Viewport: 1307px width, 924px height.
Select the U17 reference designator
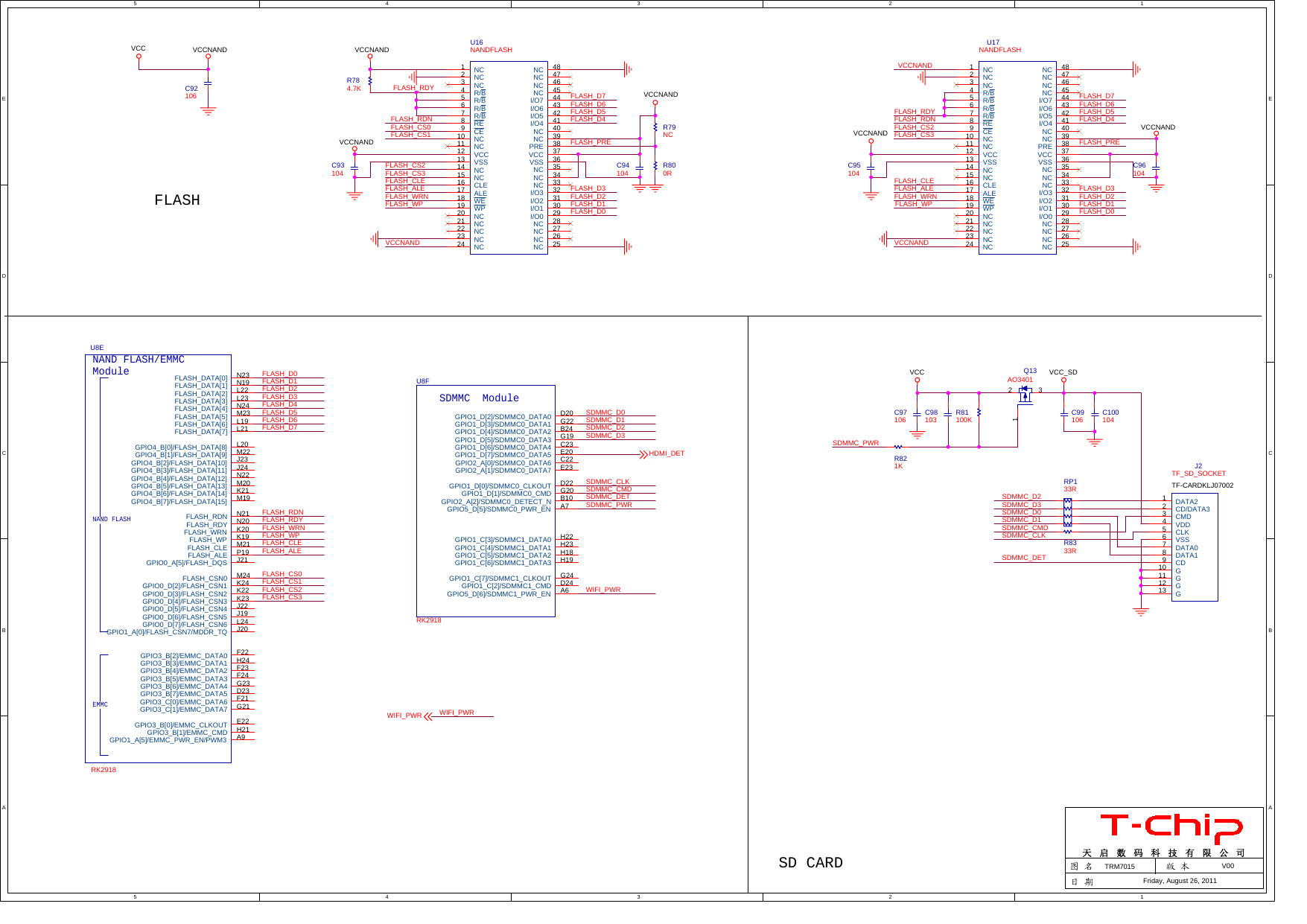(x=993, y=42)
